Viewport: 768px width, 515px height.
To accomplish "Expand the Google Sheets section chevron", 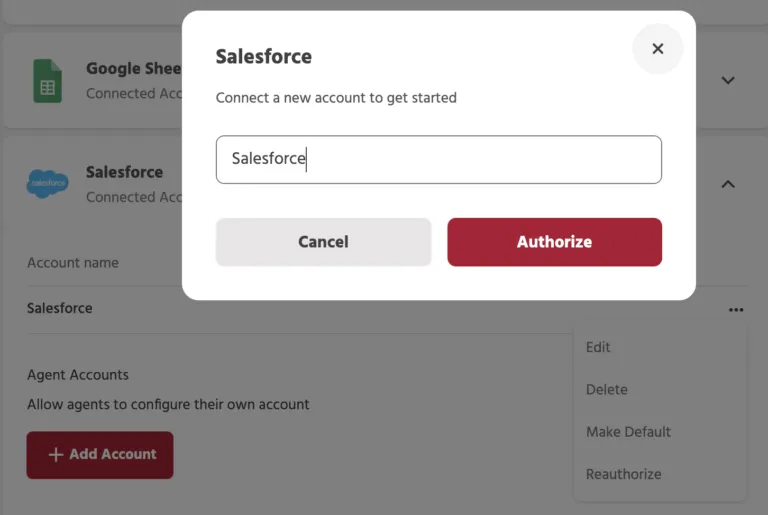I will (728, 80).
